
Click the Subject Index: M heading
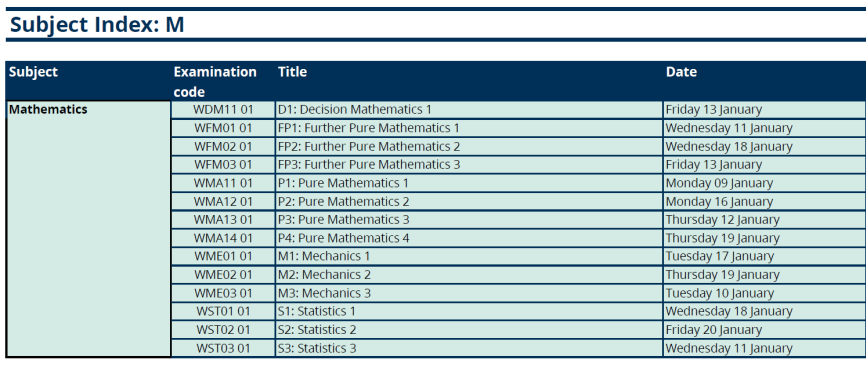point(97,25)
